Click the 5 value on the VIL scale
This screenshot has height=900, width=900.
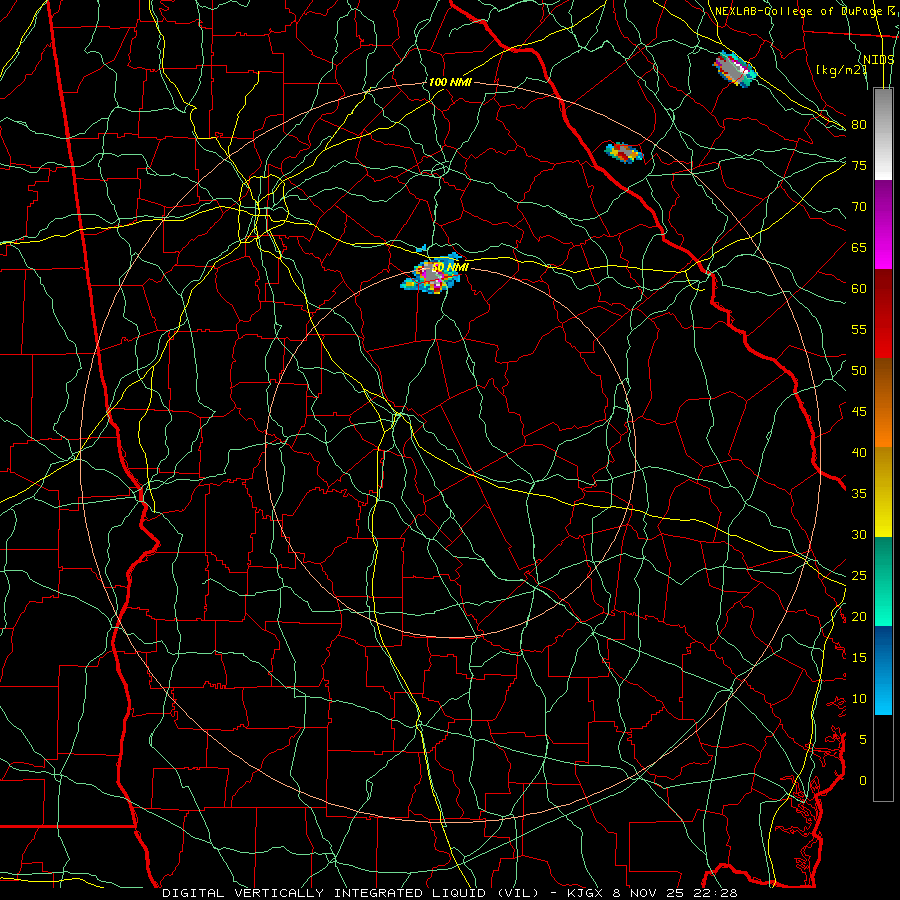(863, 739)
